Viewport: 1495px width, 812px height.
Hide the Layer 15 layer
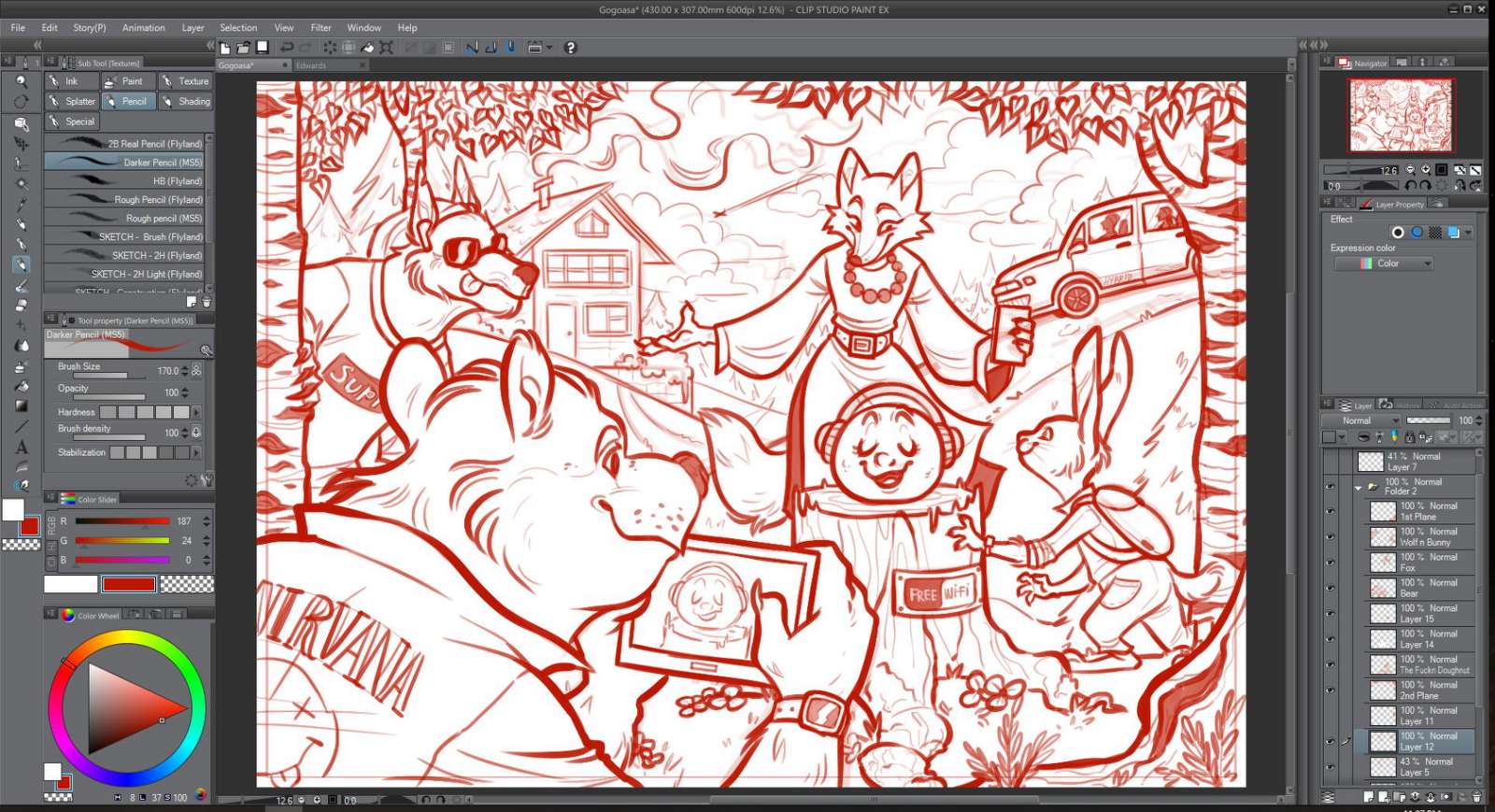pyautogui.click(x=1331, y=614)
